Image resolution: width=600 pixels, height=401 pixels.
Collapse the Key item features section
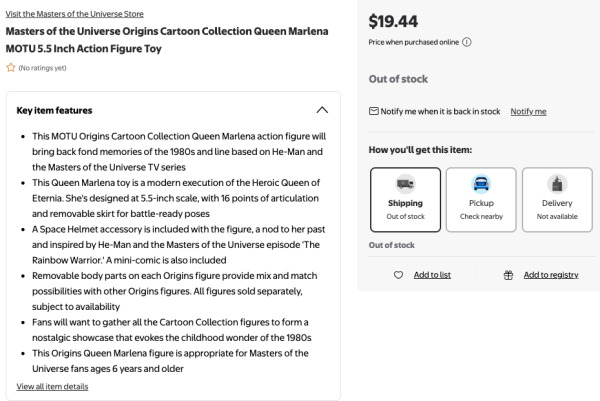321,110
